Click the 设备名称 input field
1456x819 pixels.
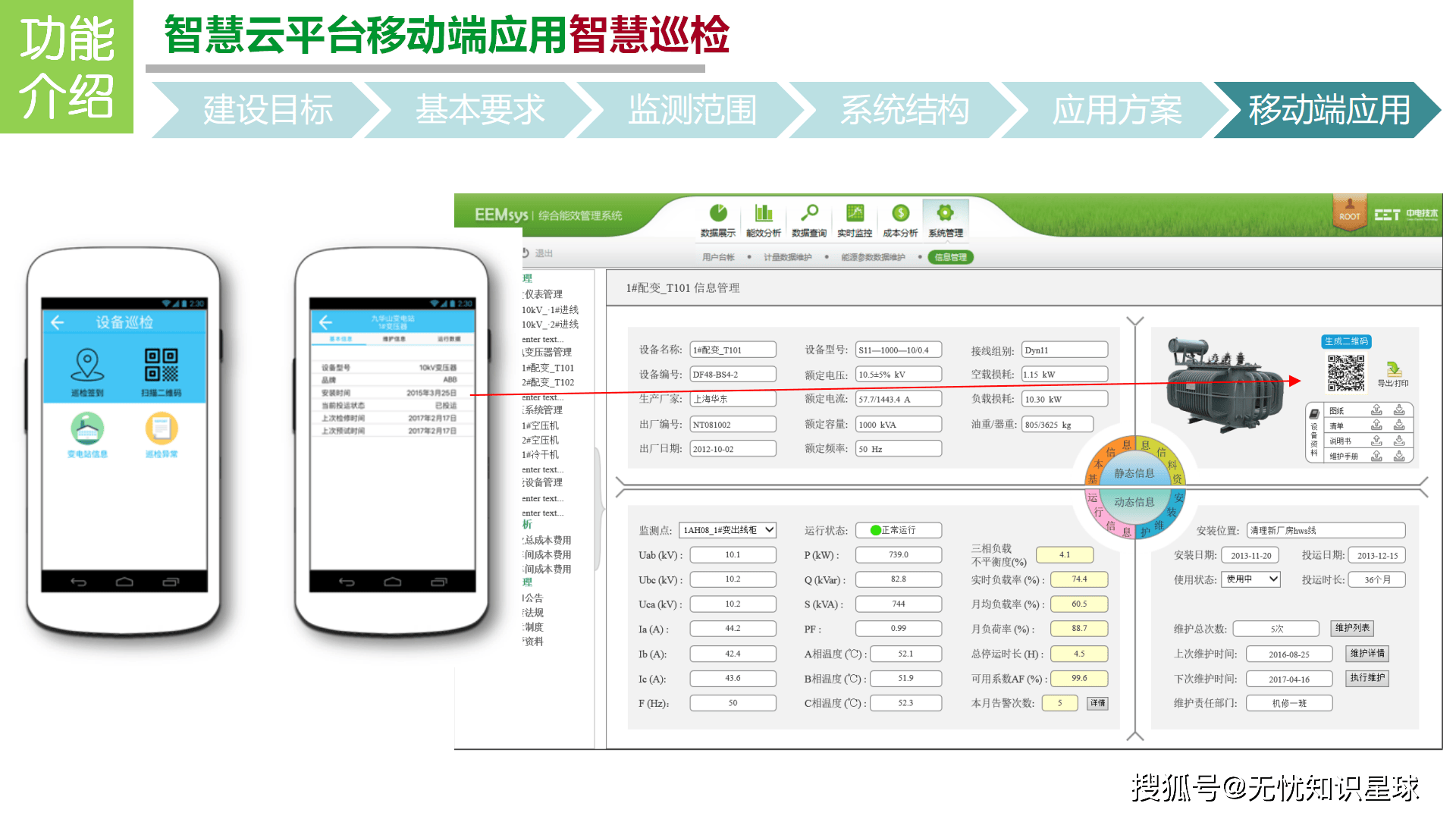[x=733, y=350]
